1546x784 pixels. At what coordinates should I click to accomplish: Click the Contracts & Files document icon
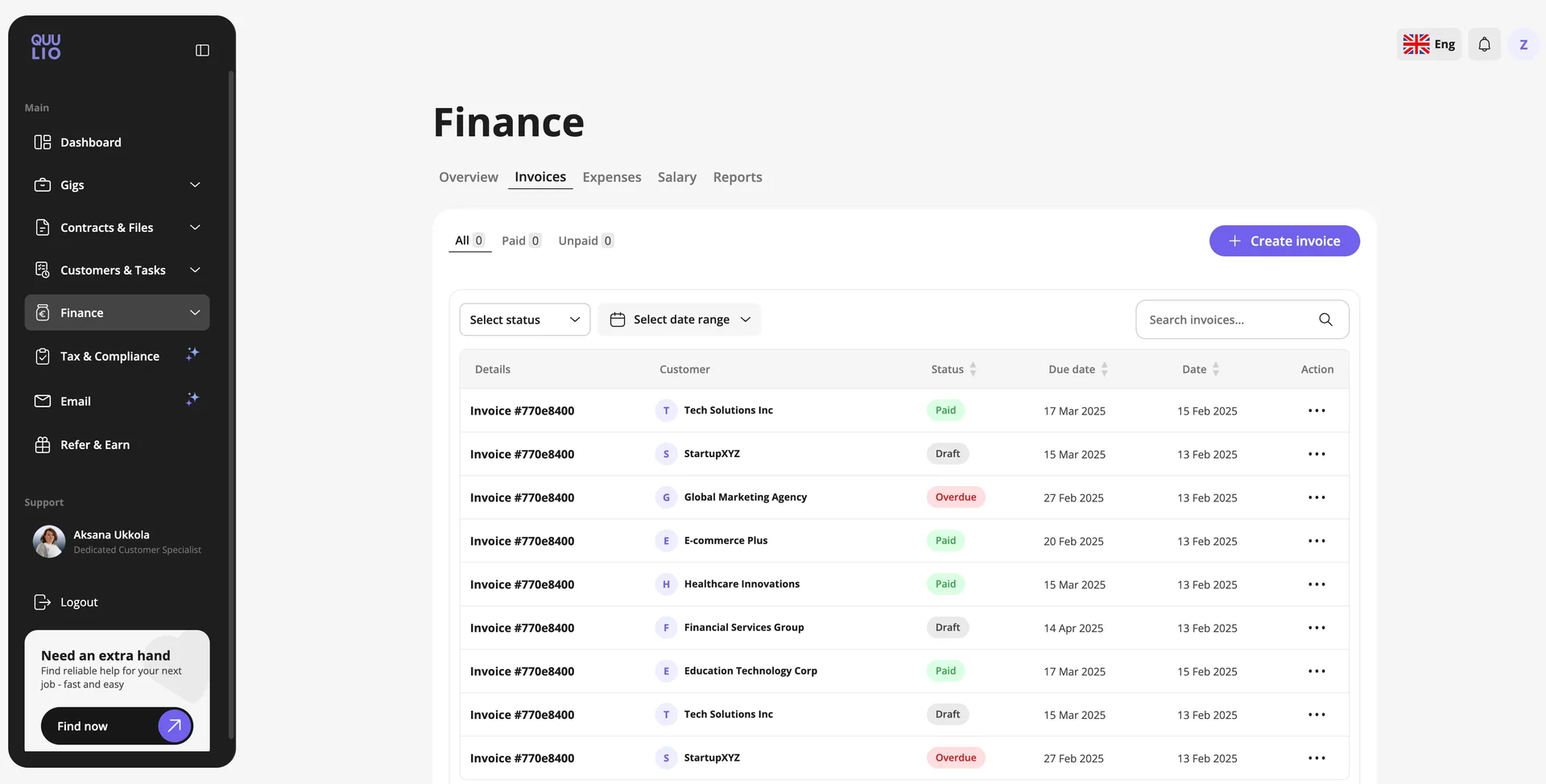[43, 228]
